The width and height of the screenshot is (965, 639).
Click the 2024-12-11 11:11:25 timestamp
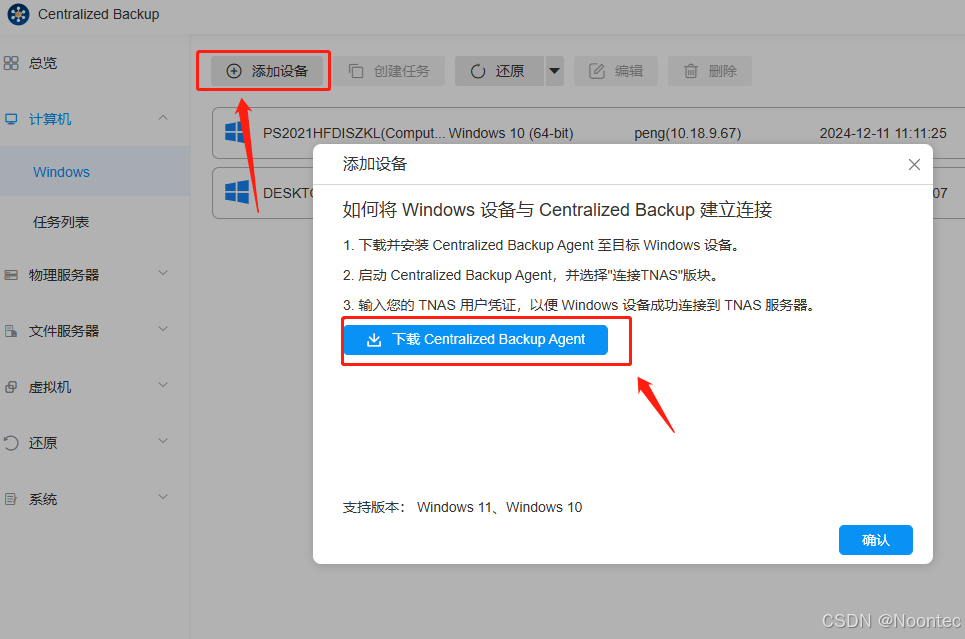(883, 134)
